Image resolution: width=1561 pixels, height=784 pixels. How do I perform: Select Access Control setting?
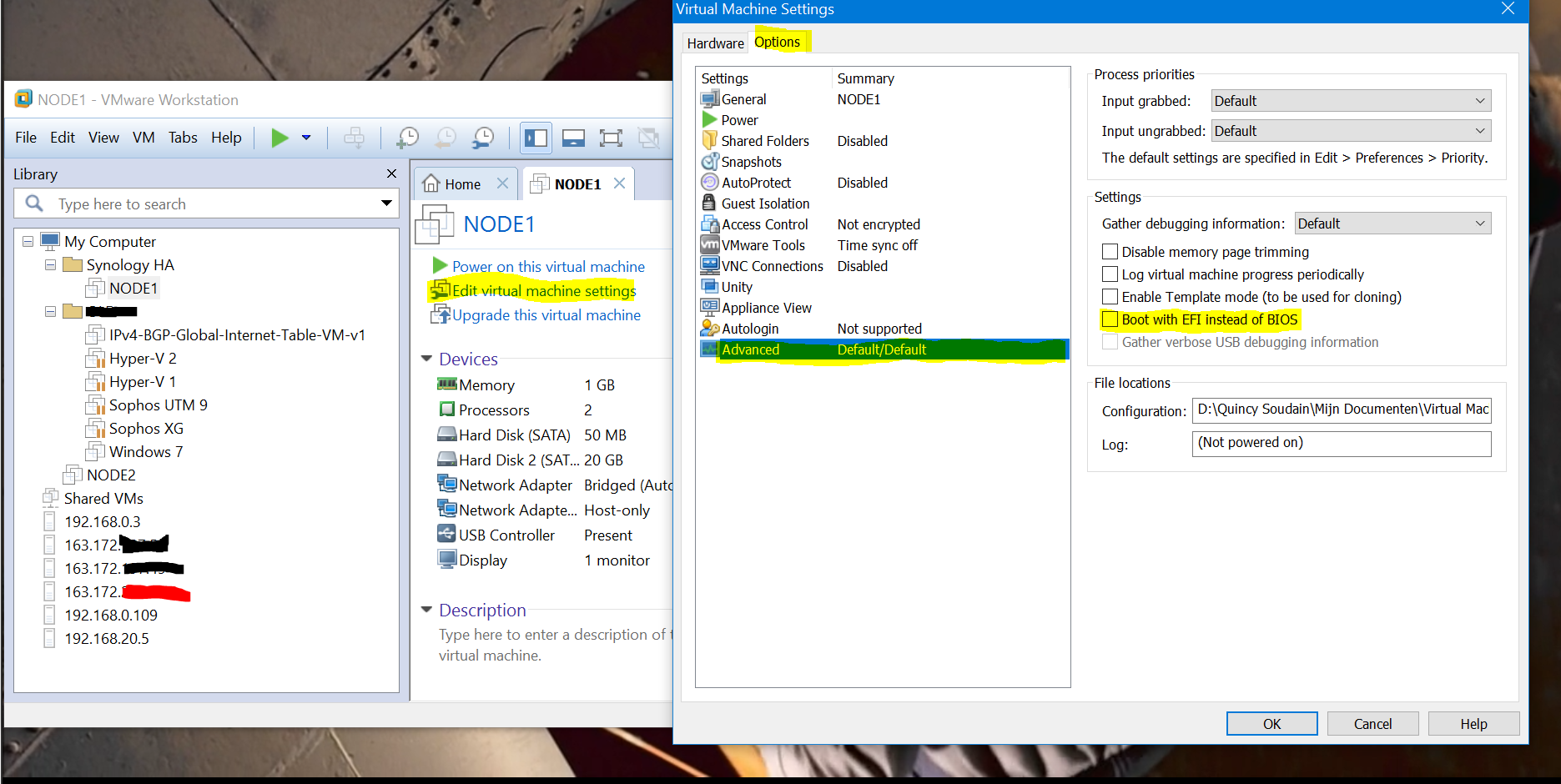(x=764, y=224)
